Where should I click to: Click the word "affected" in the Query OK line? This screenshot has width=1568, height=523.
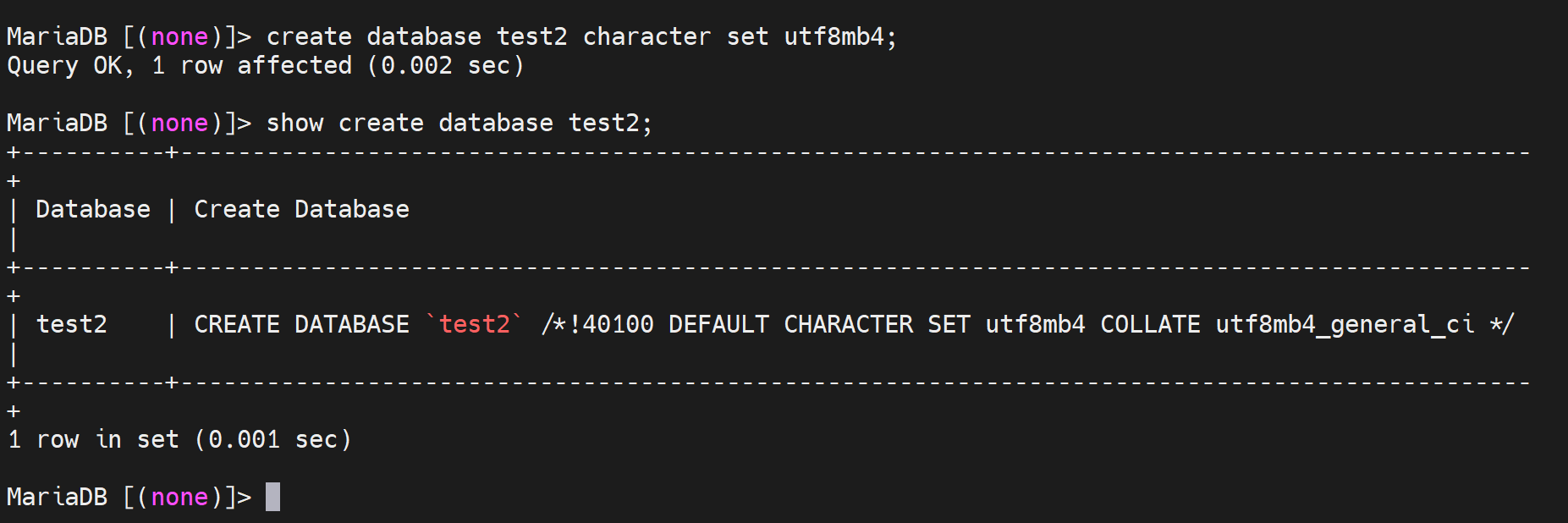point(294,66)
